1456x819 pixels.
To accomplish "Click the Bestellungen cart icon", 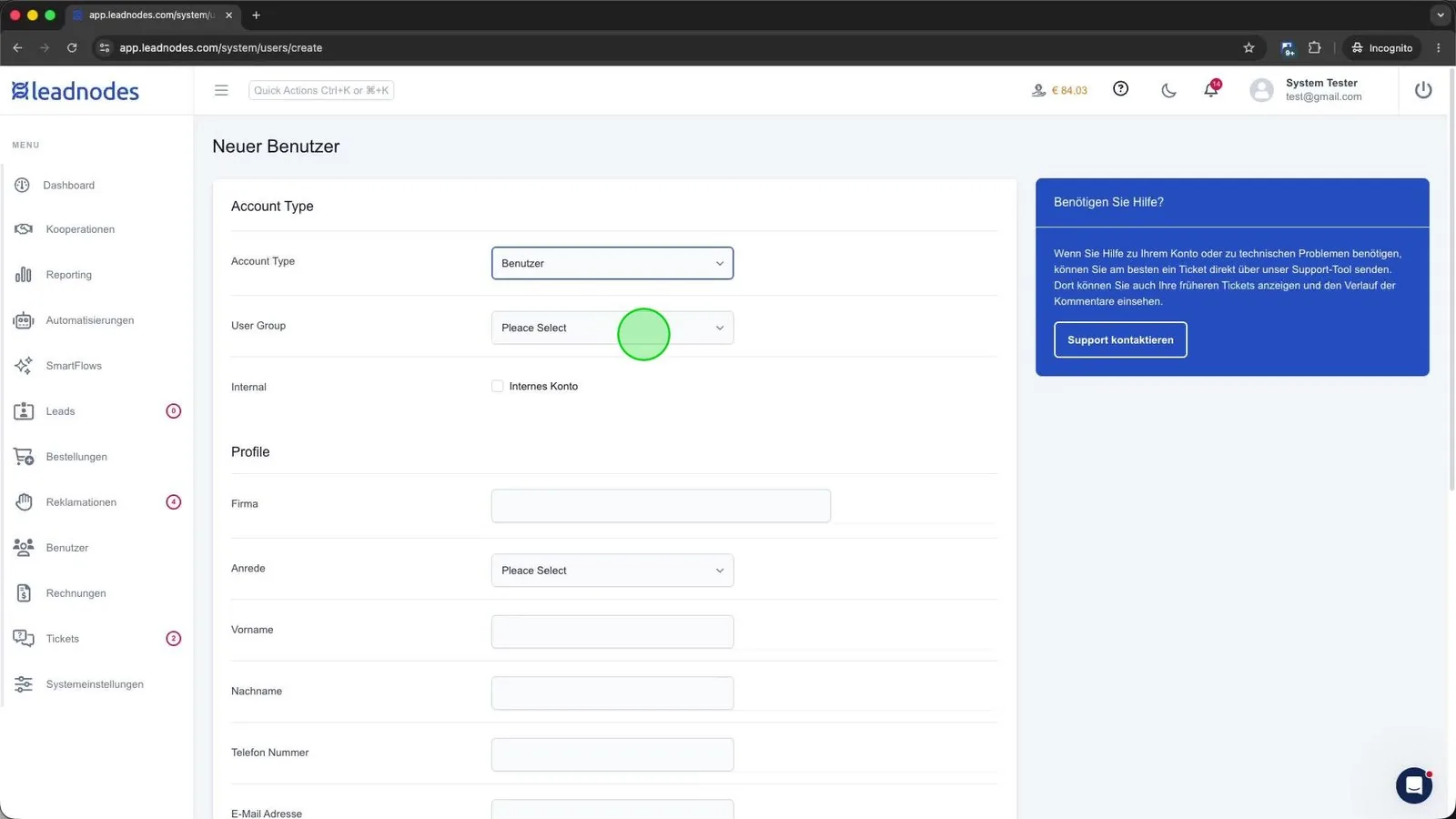I will [x=24, y=457].
